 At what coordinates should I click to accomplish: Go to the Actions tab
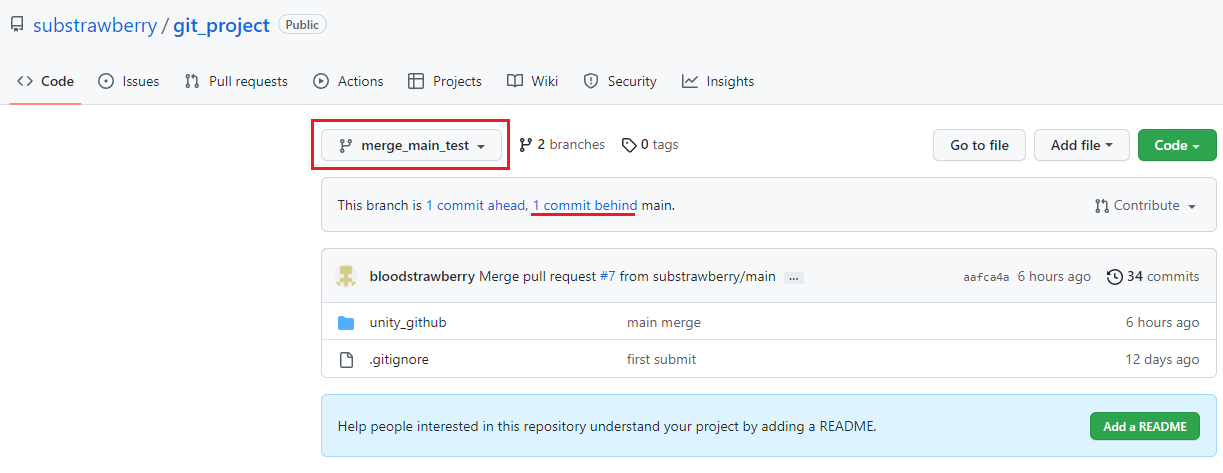pyautogui.click(x=348, y=81)
